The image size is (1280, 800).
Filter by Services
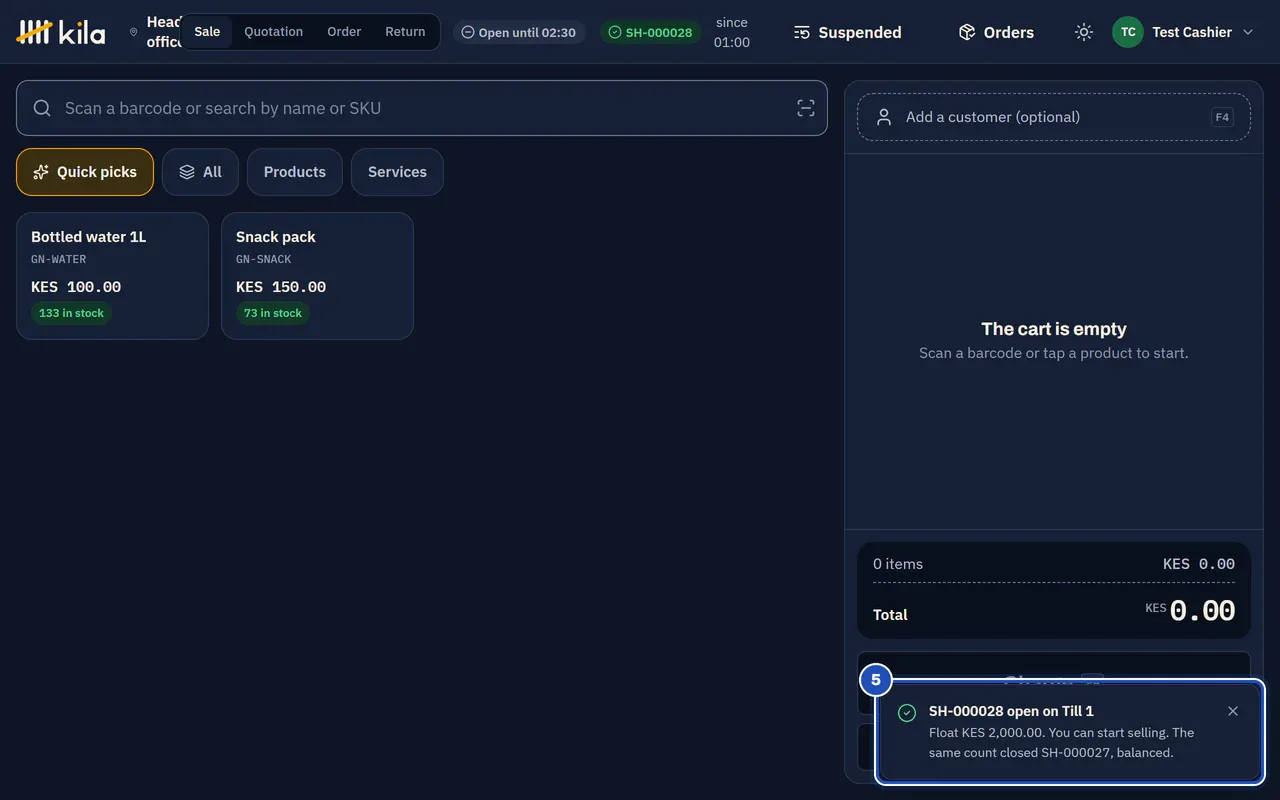point(397,172)
